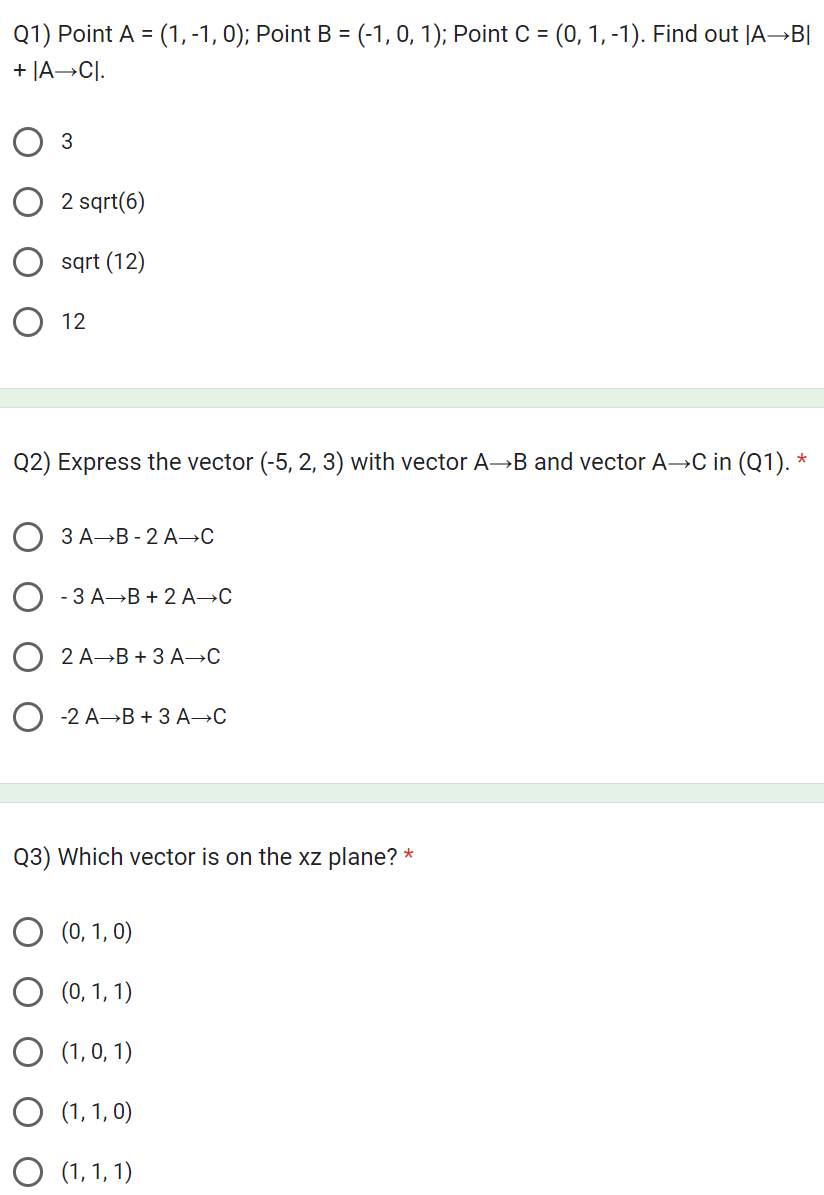This screenshot has width=824, height=1195.
Task: Select "2 A→B + 3 A→C" option
Action: (28, 657)
